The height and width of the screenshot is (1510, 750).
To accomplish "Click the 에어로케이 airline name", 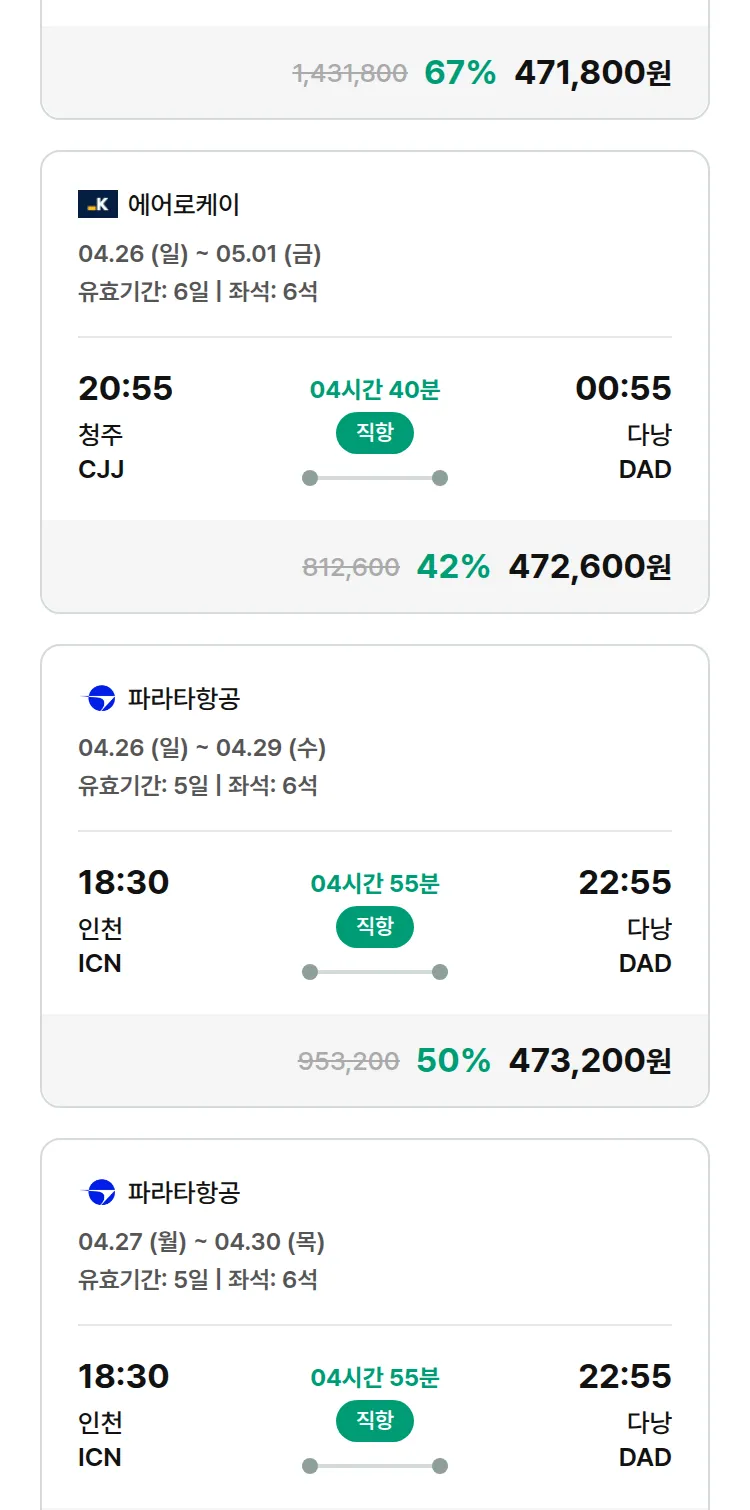I will point(183,204).
